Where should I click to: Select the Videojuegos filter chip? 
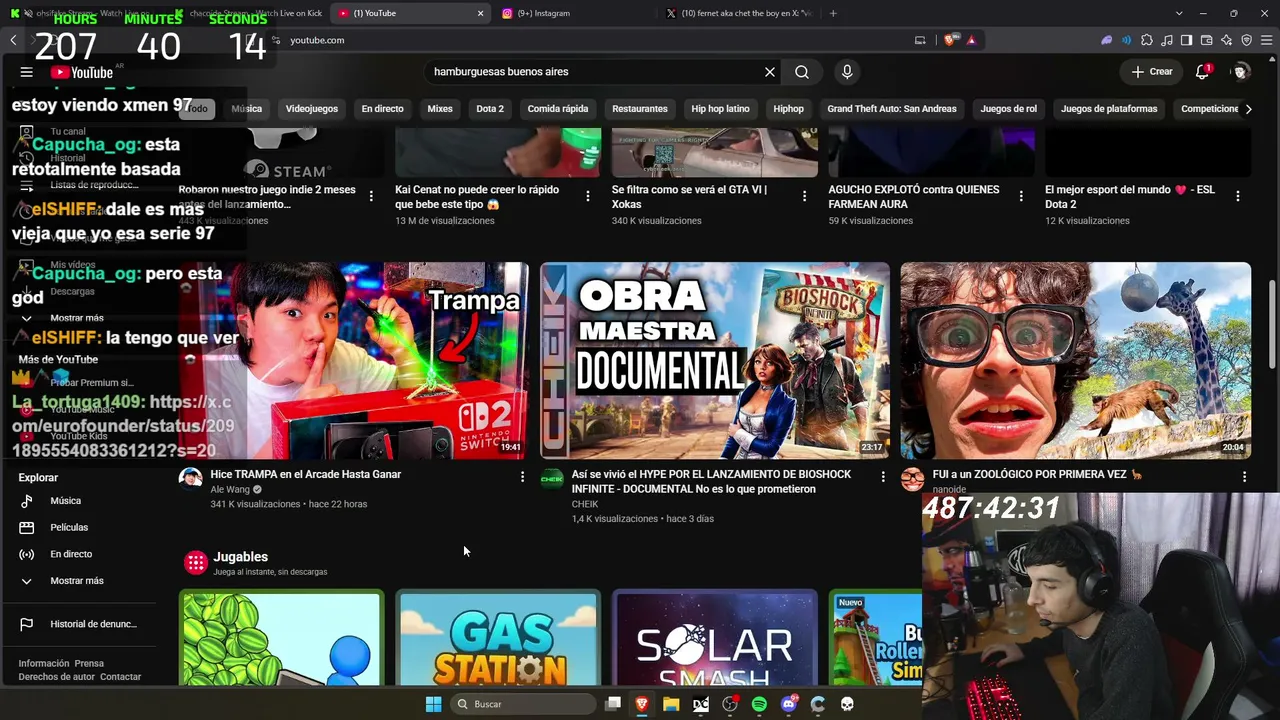click(312, 109)
